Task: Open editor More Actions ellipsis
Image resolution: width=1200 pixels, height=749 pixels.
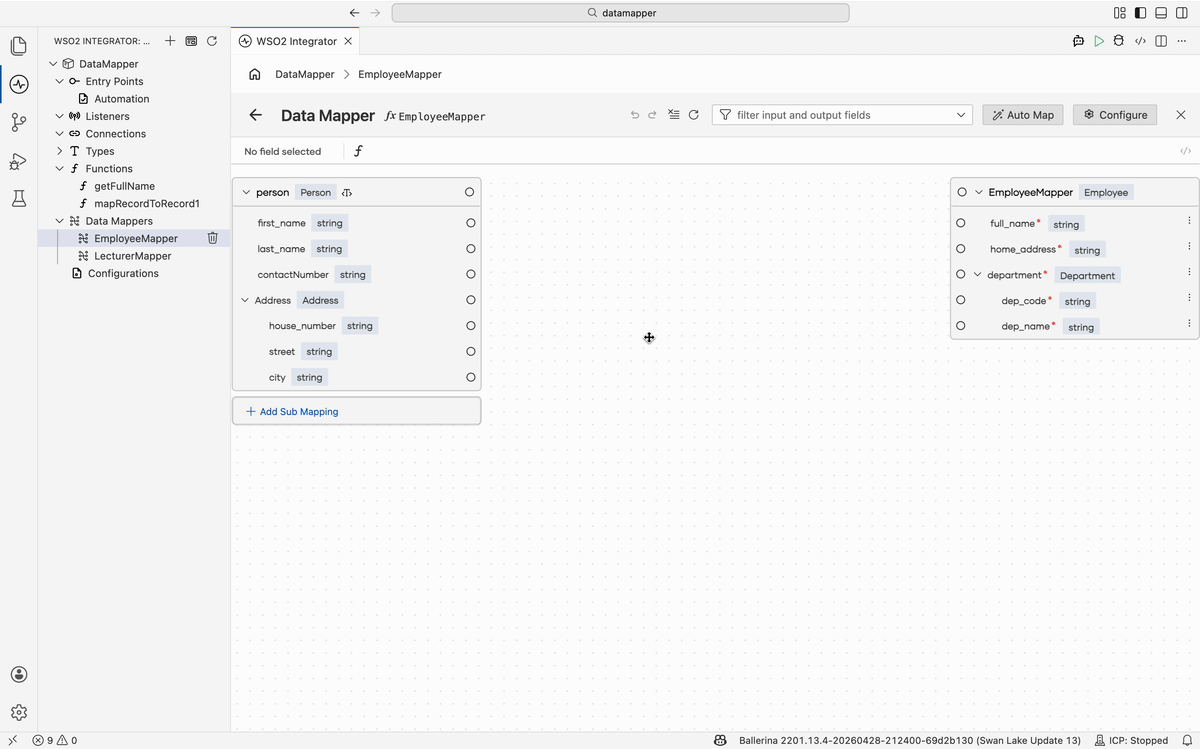Action: coord(1181,41)
